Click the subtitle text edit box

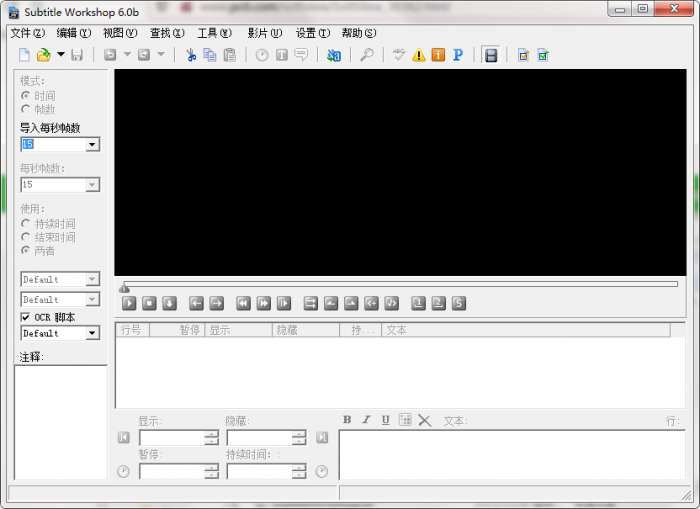512,455
